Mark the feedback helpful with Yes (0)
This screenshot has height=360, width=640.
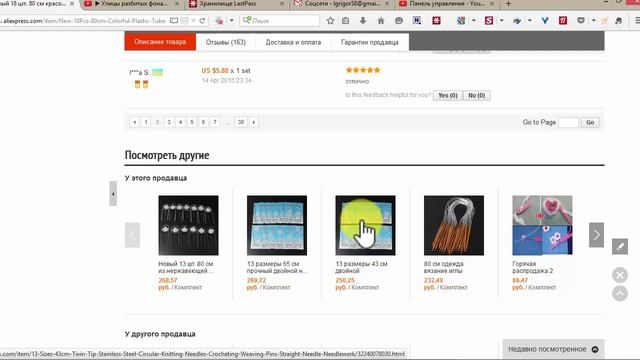pyautogui.click(x=448, y=95)
